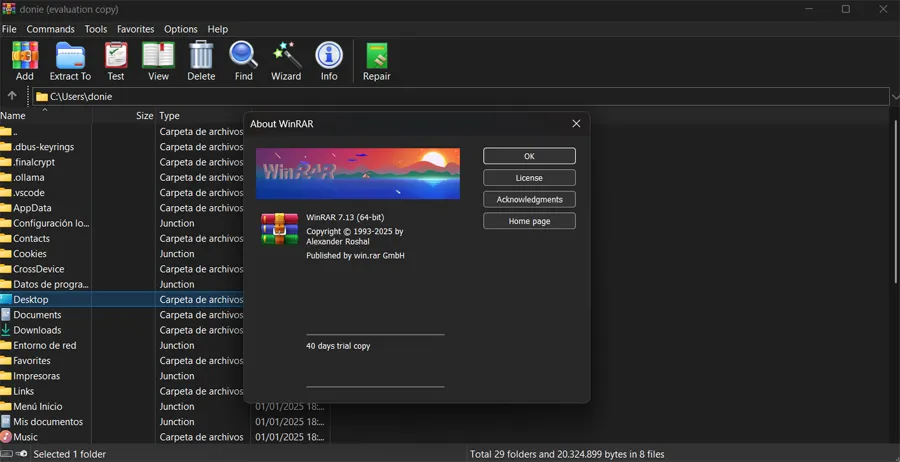Select the Favorites folder row

point(123,360)
